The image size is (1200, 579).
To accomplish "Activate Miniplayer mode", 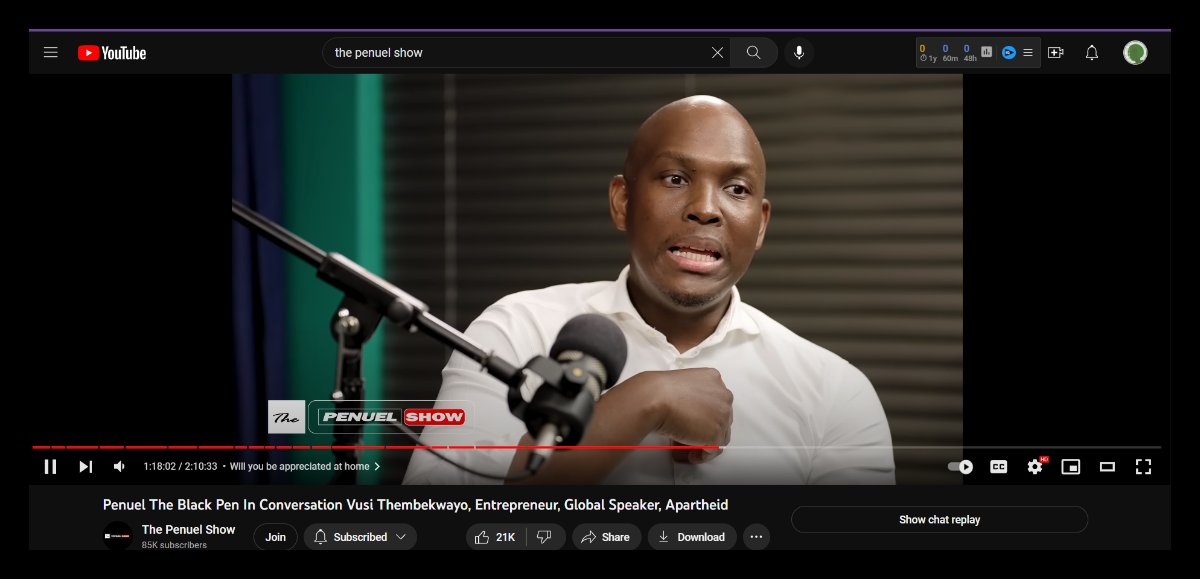I will (1070, 466).
